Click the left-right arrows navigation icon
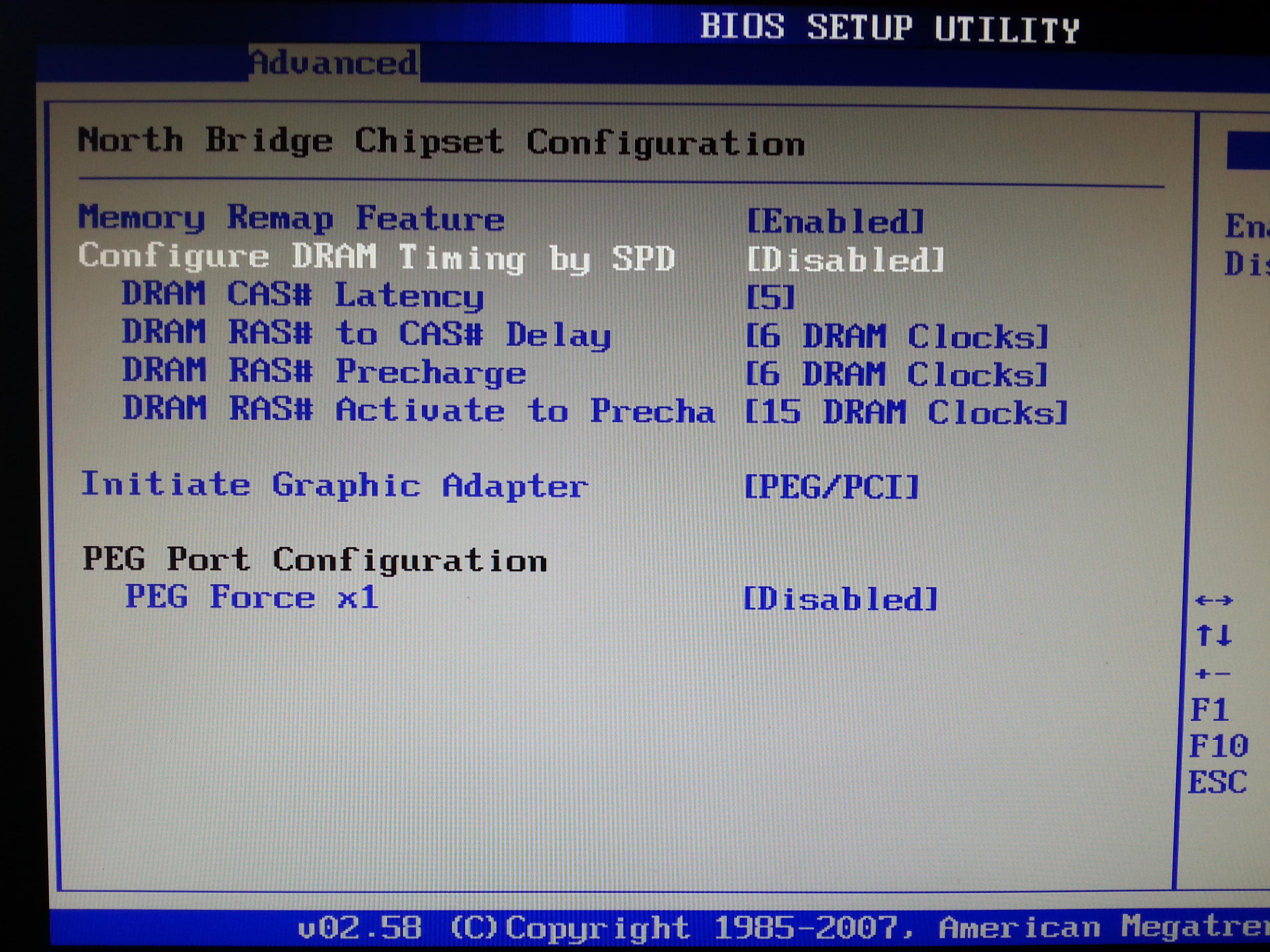1270x952 pixels. pos(1214,600)
